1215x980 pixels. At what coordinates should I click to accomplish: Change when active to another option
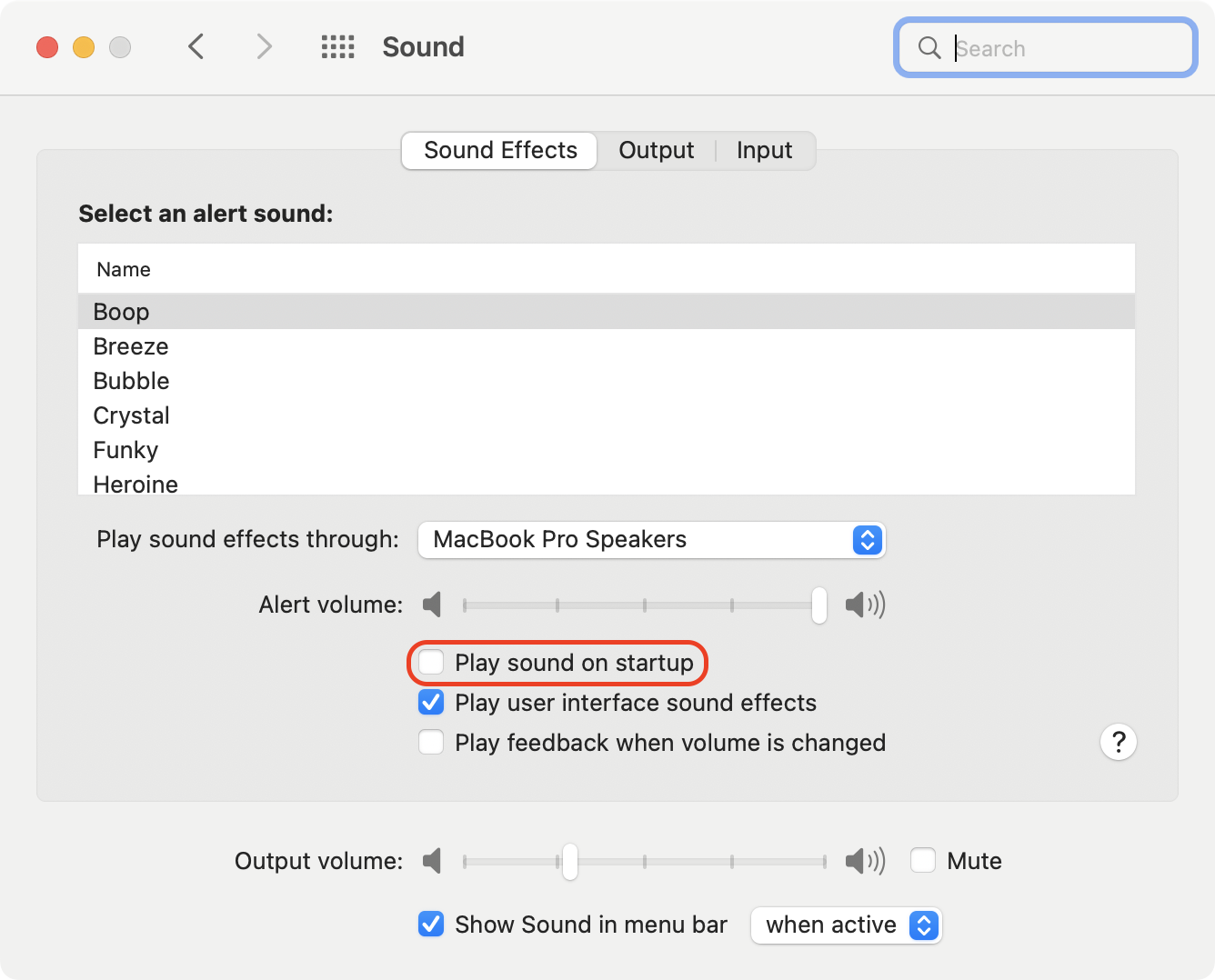(x=846, y=925)
